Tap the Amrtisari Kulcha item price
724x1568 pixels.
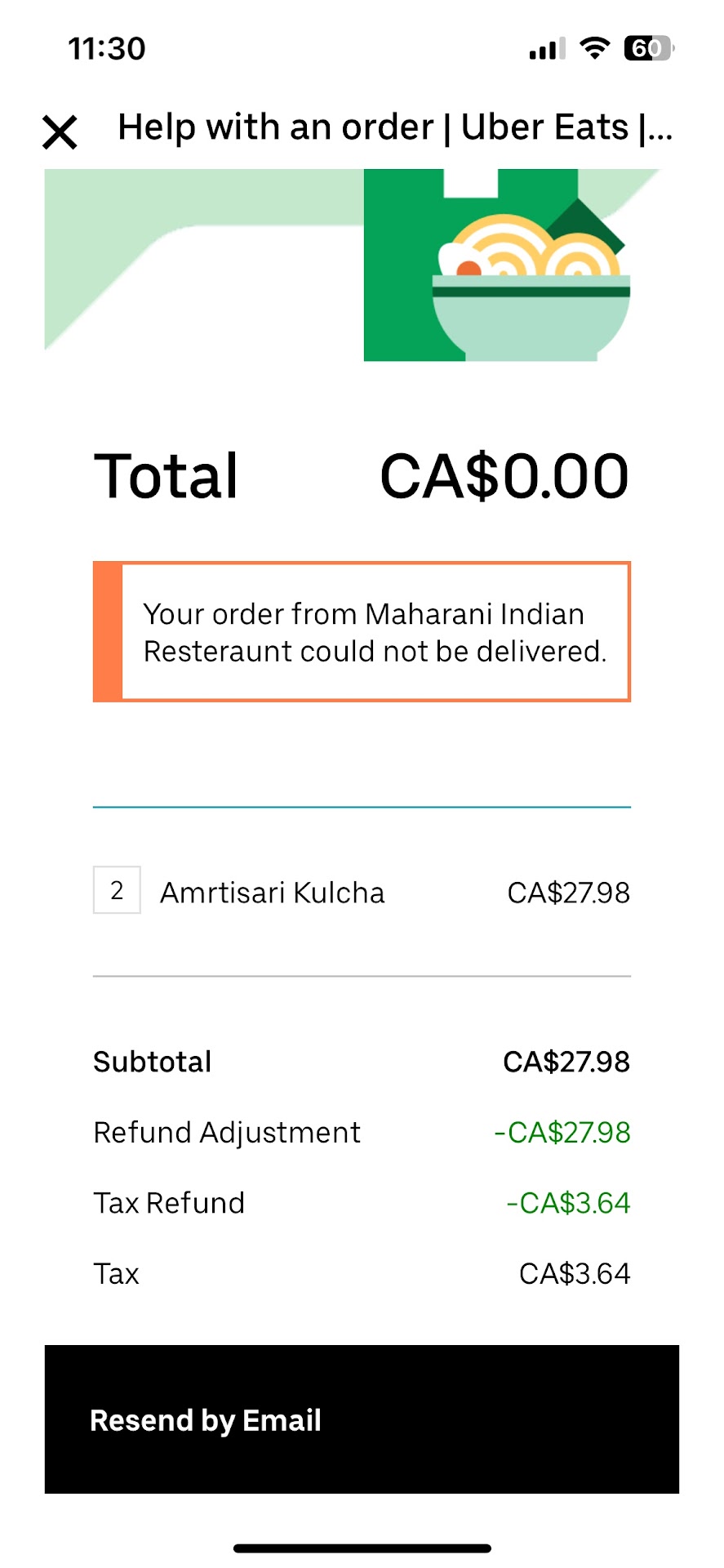point(568,893)
